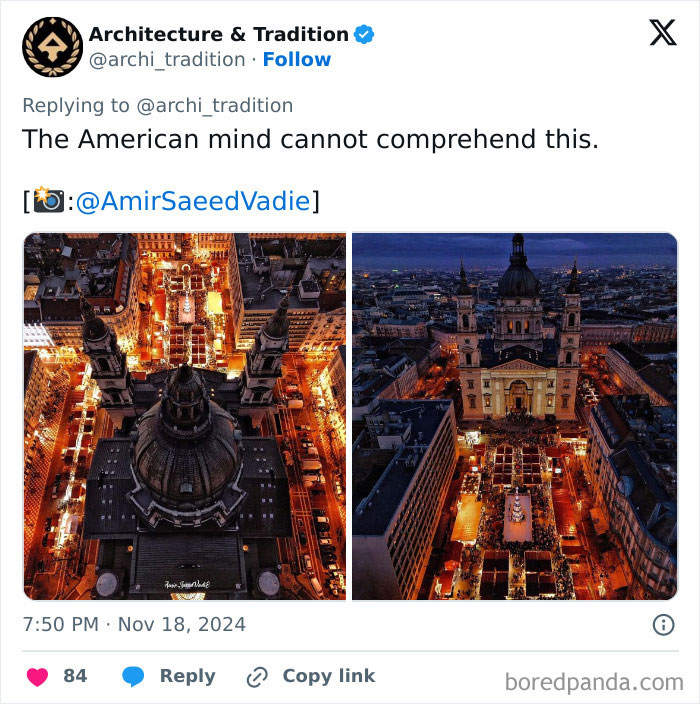Screen dimensions: 700x704
Task: Click the Copy link text
Action: tap(329, 676)
